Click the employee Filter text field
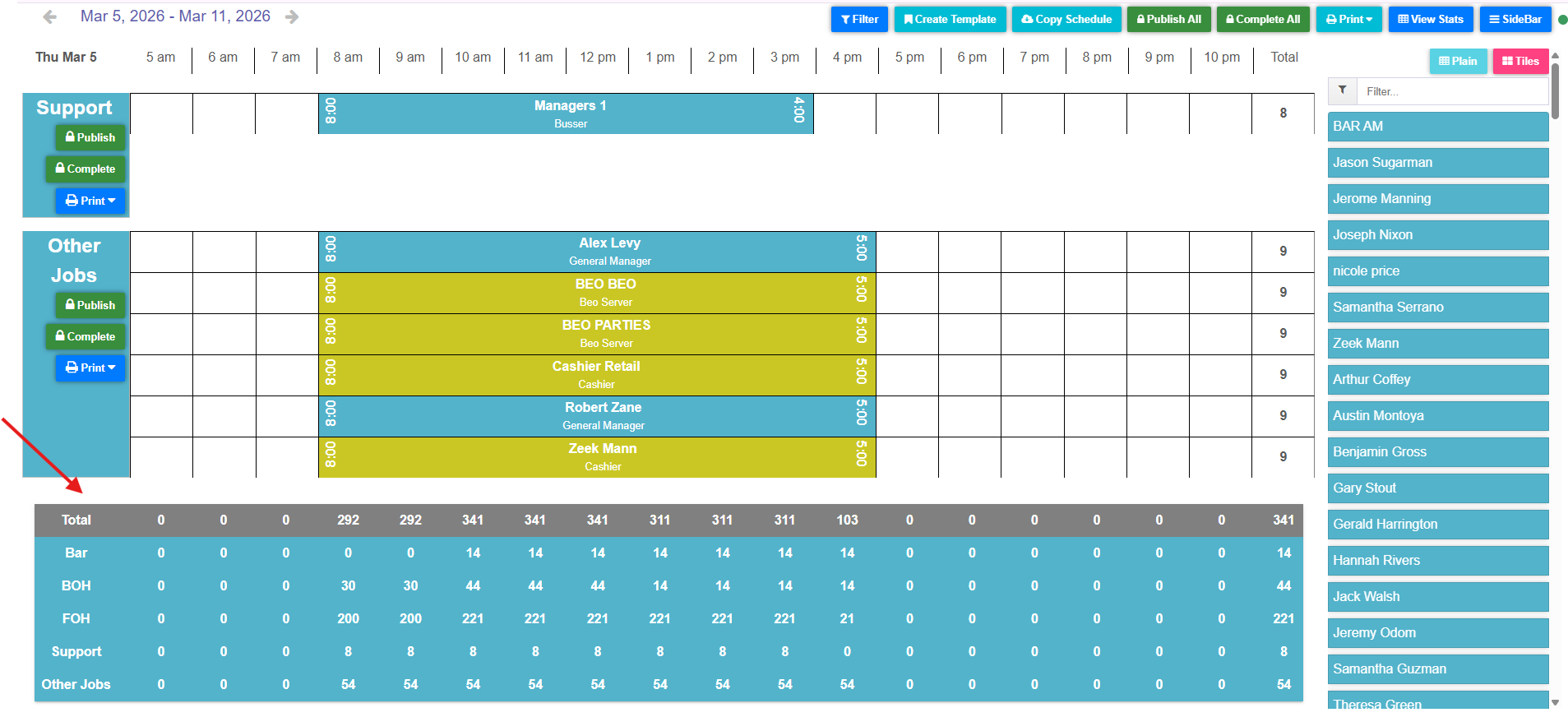This screenshot has height=717, width=1568. click(x=1451, y=91)
